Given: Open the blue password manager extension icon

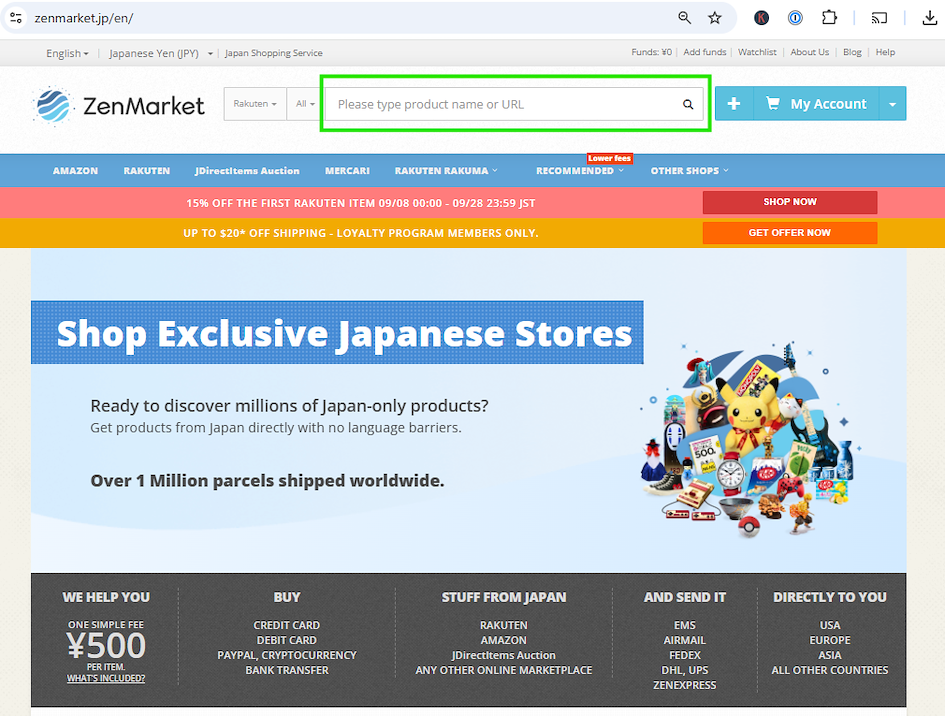Looking at the screenshot, I should pyautogui.click(x=795, y=18).
